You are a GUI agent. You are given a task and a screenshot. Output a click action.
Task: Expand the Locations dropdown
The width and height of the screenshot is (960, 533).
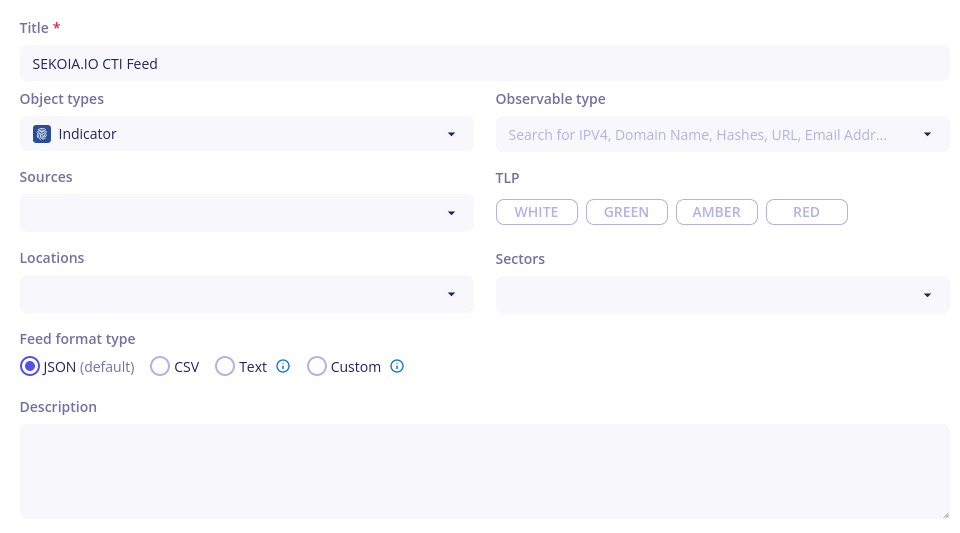(x=451, y=294)
